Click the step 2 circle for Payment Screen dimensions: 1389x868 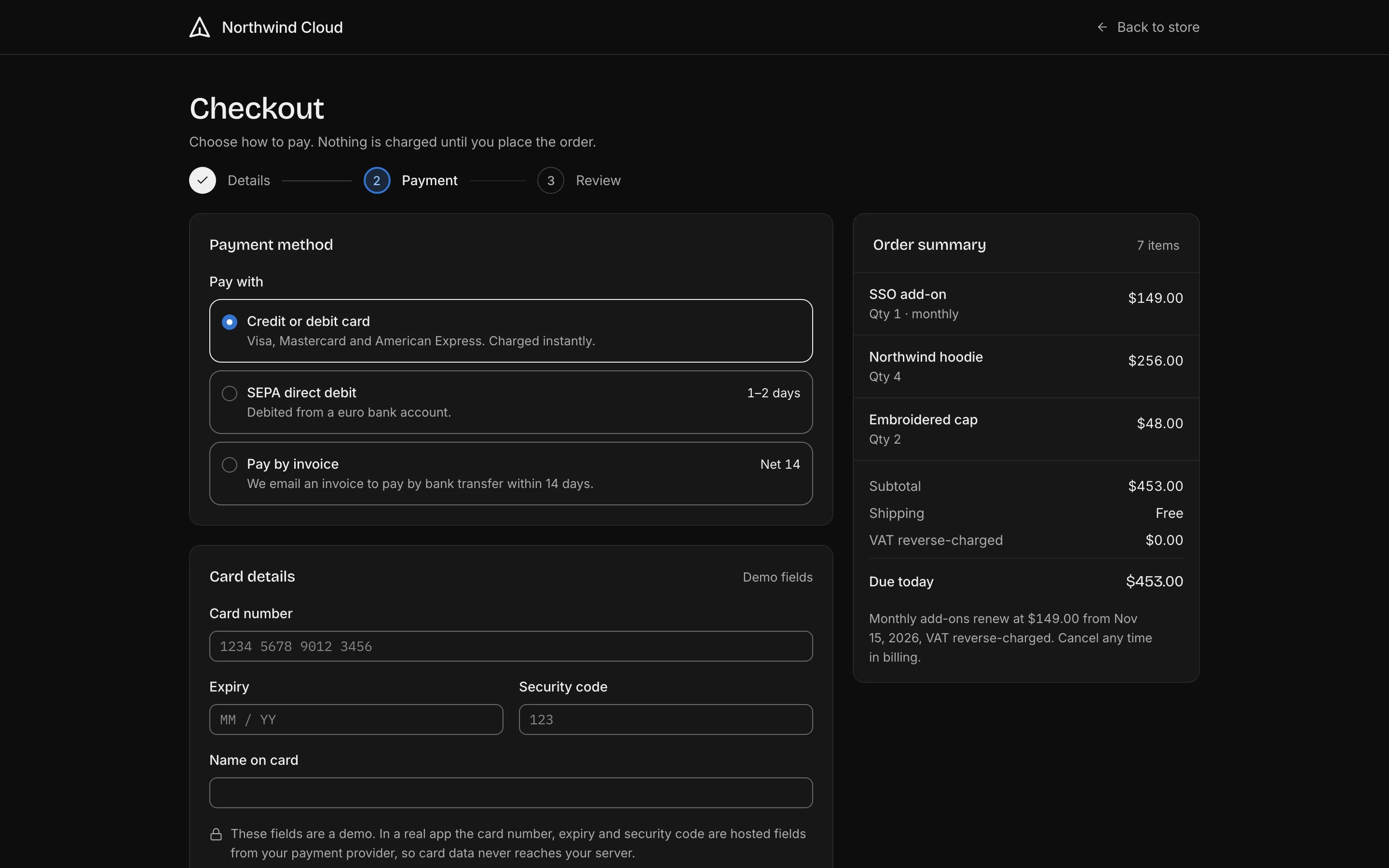[x=377, y=180]
